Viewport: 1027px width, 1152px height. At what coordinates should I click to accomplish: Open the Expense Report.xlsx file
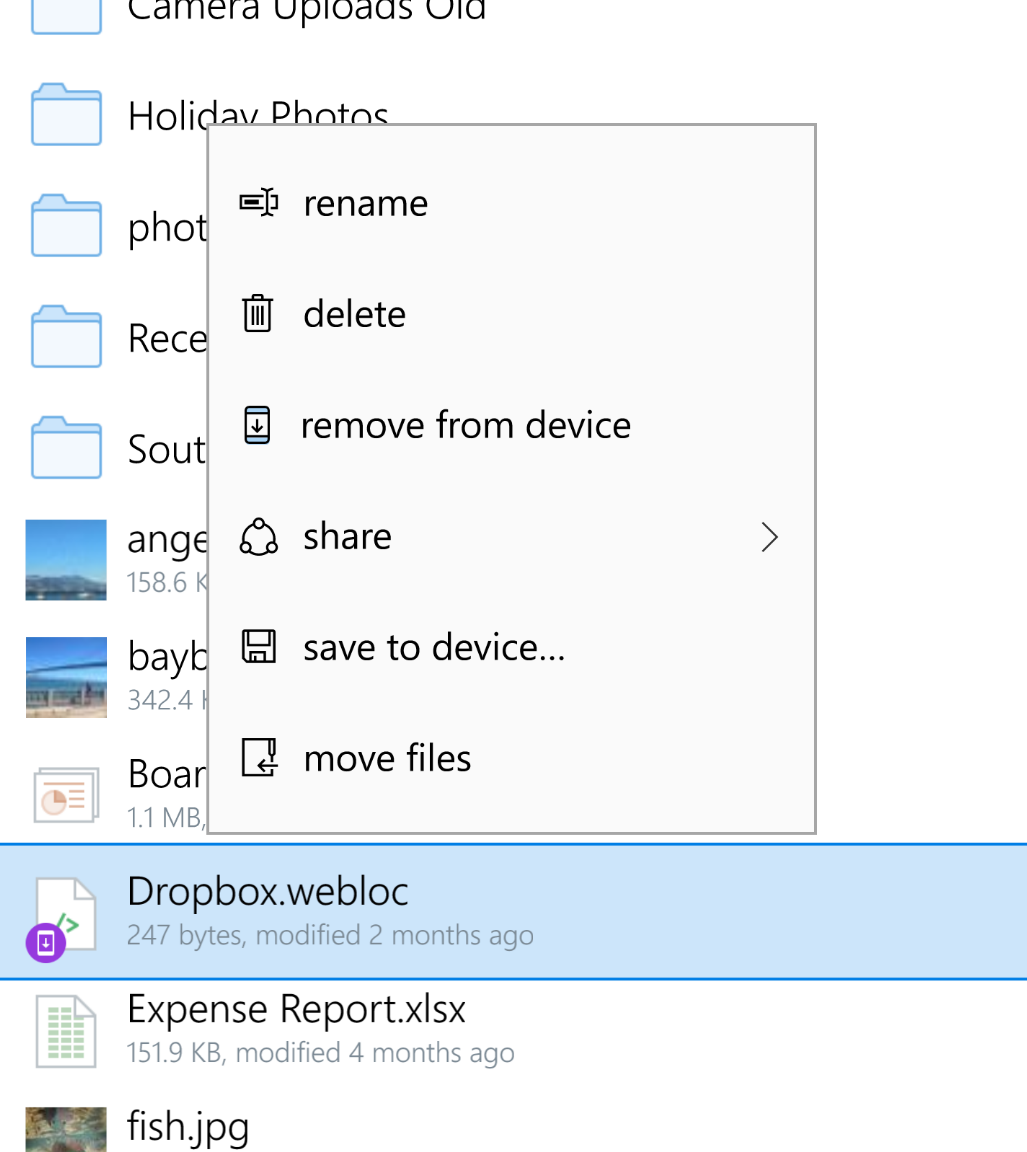pos(514,1031)
